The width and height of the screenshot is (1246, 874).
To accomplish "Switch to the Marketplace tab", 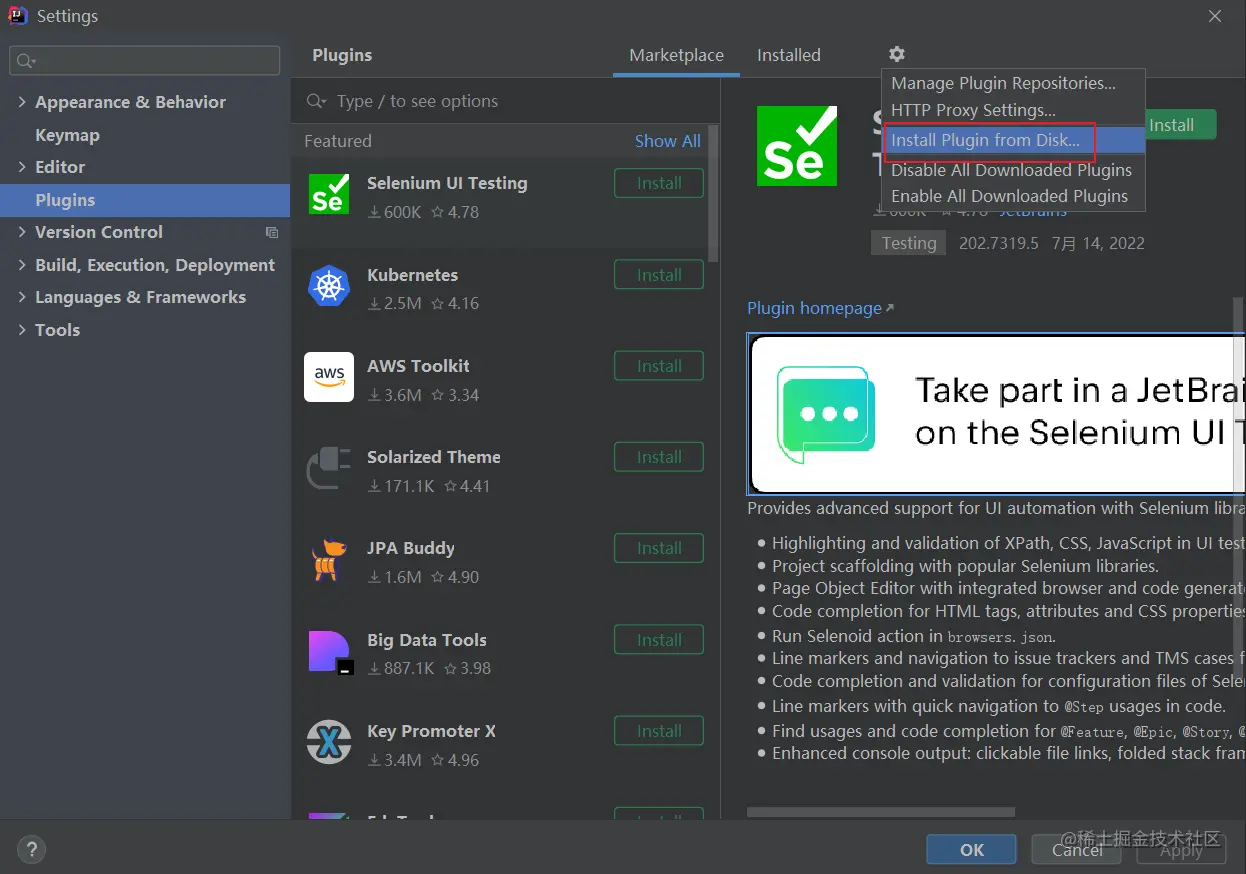I will [676, 56].
